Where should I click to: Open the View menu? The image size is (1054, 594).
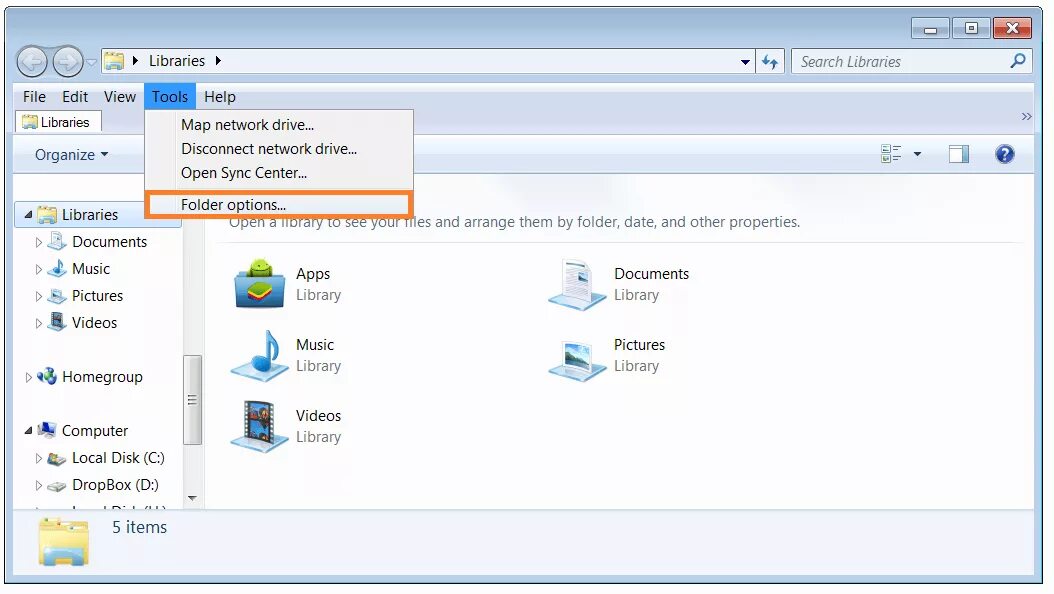(x=120, y=97)
